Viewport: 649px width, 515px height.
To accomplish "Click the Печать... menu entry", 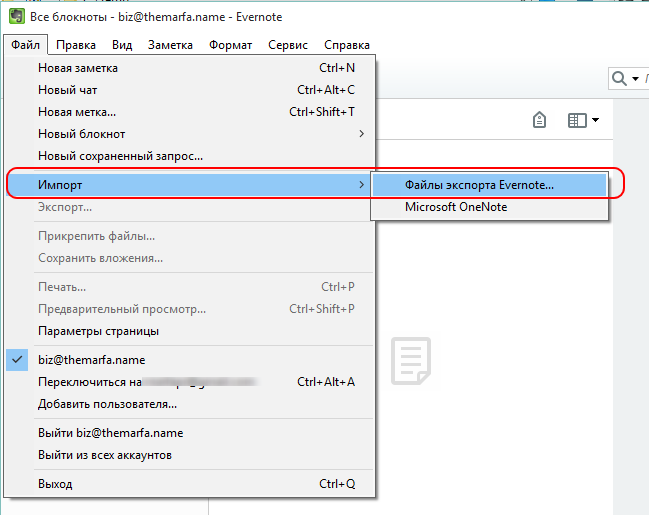I will (x=190, y=287).
